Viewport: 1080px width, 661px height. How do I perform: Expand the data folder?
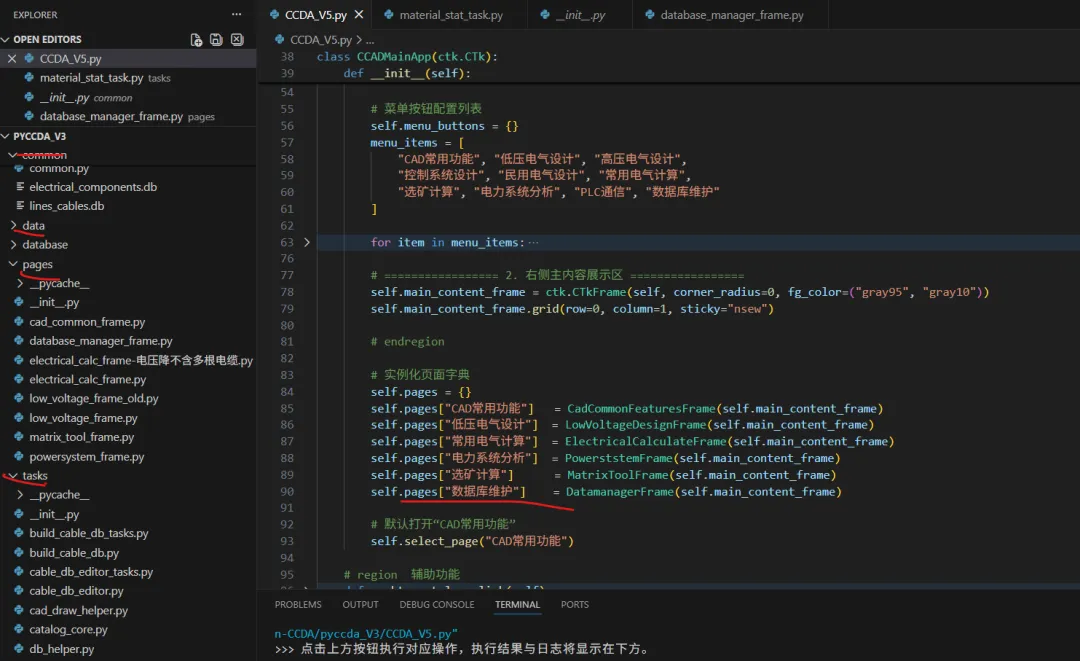(13, 225)
